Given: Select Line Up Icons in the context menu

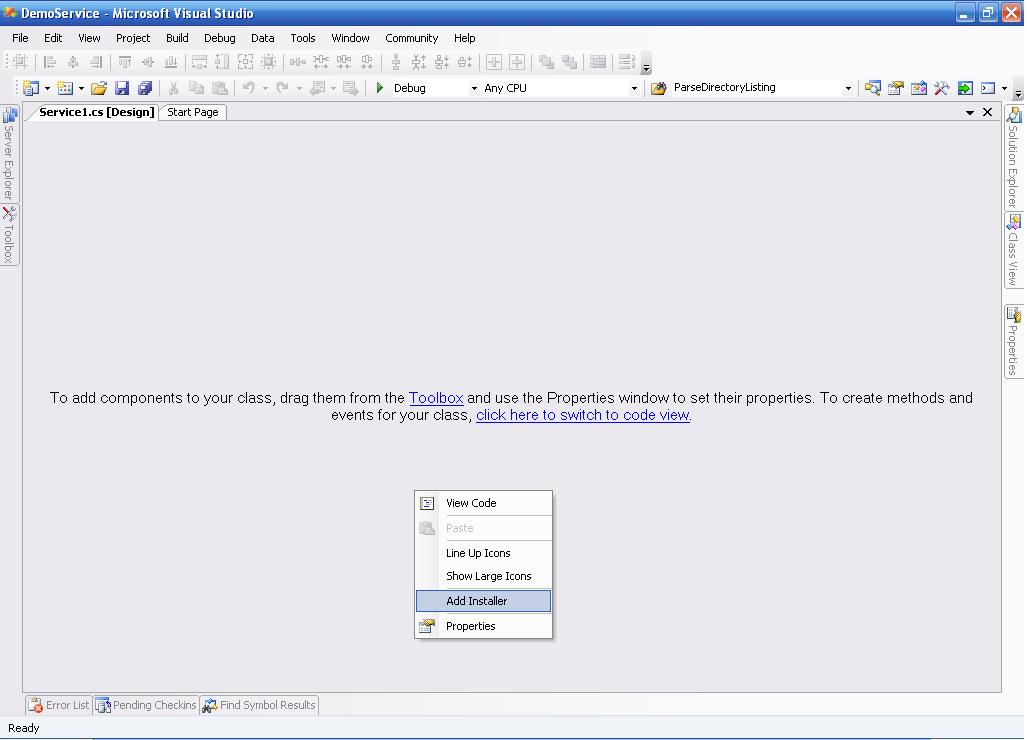Looking at the screenshot, I should pos(483,553).
